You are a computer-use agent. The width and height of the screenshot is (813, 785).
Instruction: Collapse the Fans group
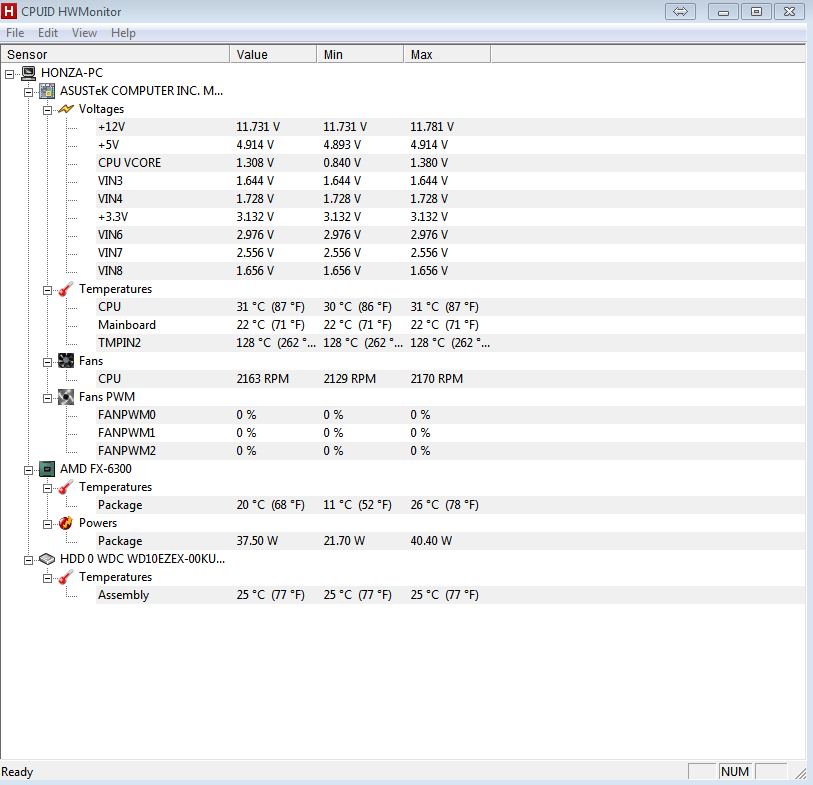point(47,362)
